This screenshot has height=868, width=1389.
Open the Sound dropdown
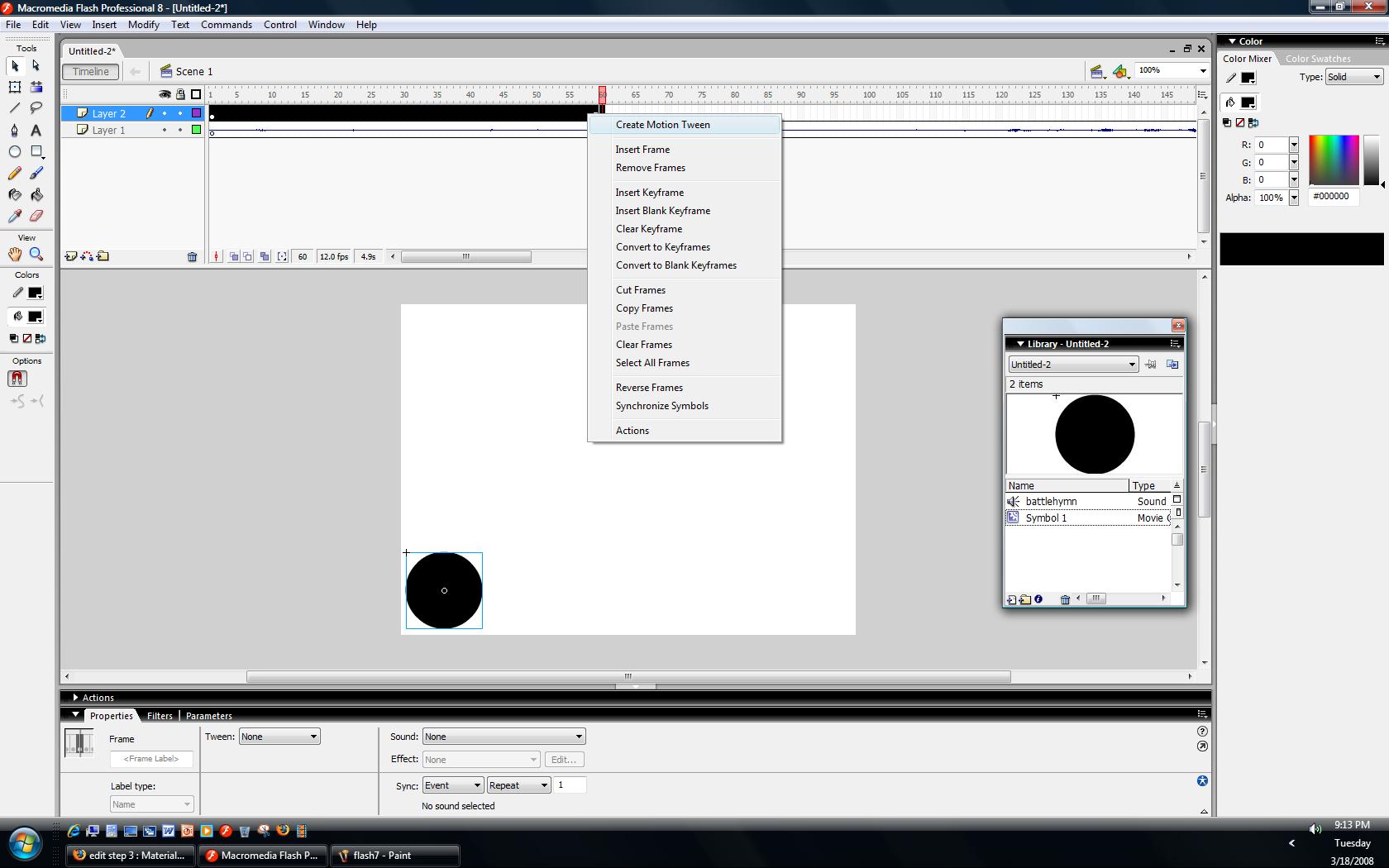click(x=502, y=736)
